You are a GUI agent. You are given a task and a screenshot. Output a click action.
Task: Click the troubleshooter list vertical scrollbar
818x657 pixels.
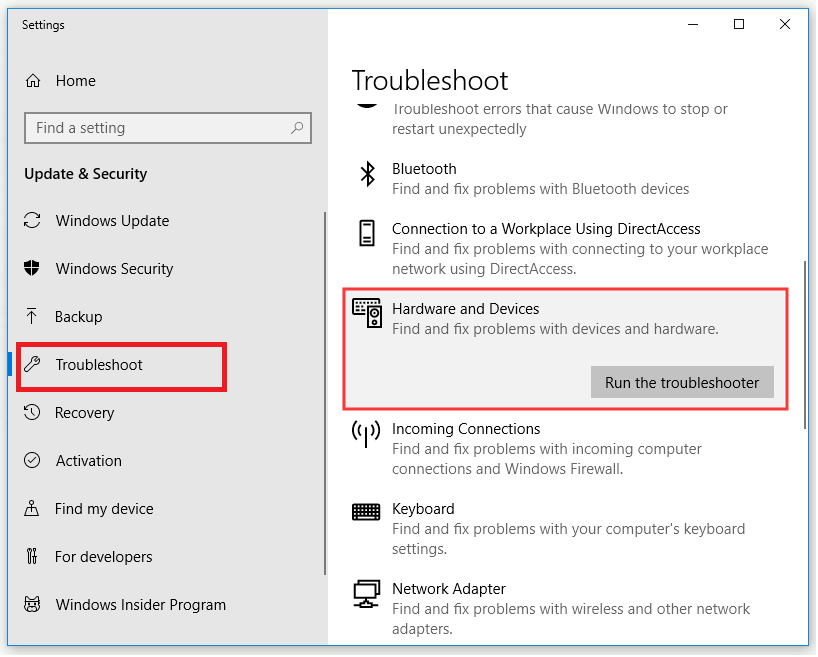[807, 345]
